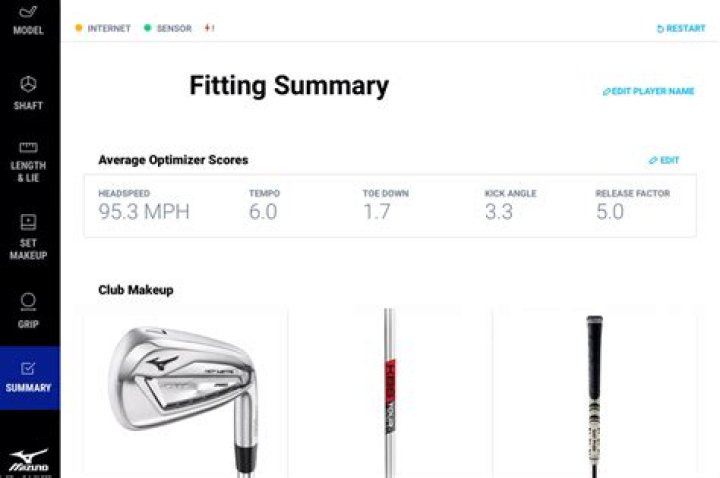
Task: Open the Model section icon
Action: [28, 11]
